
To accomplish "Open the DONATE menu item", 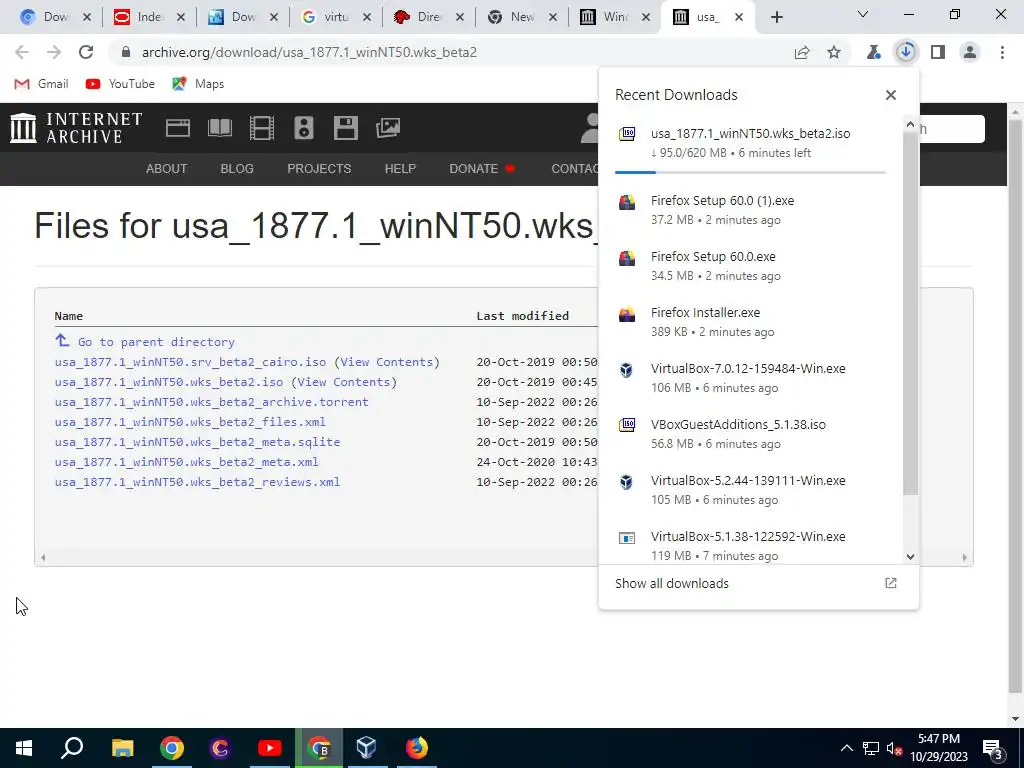I will pyautogui.click(x=482, y=168).
